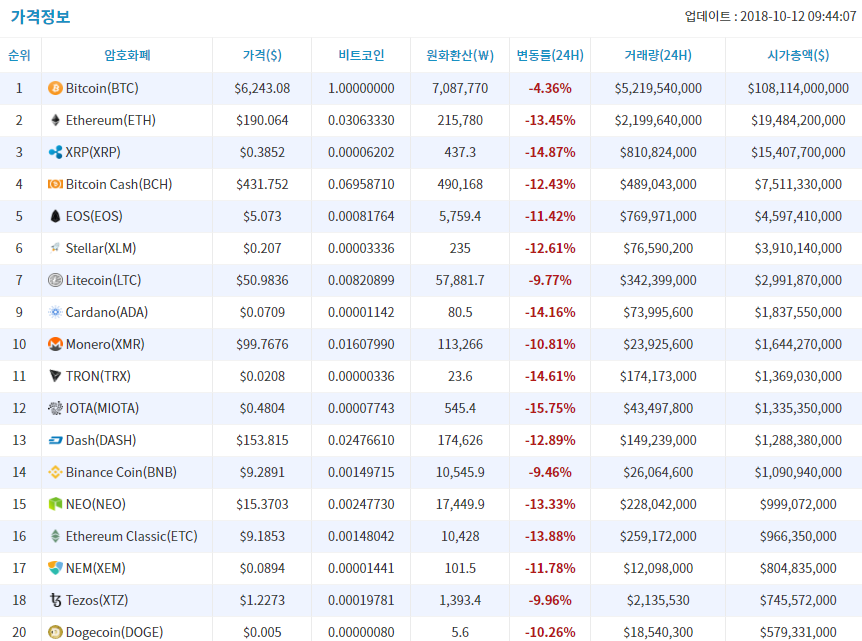
Task: Select market cap $108,114,000,000
Action: [x=798, y=88]
